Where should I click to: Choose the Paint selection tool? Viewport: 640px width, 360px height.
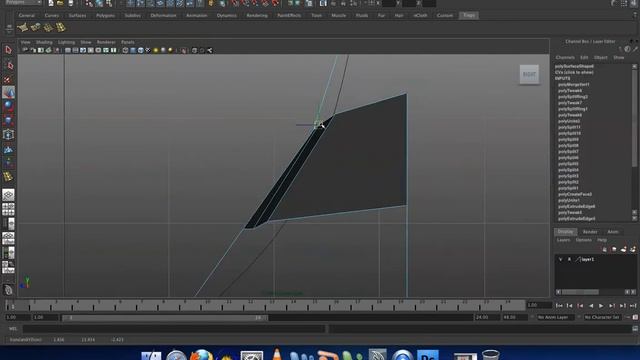[8, 79]
